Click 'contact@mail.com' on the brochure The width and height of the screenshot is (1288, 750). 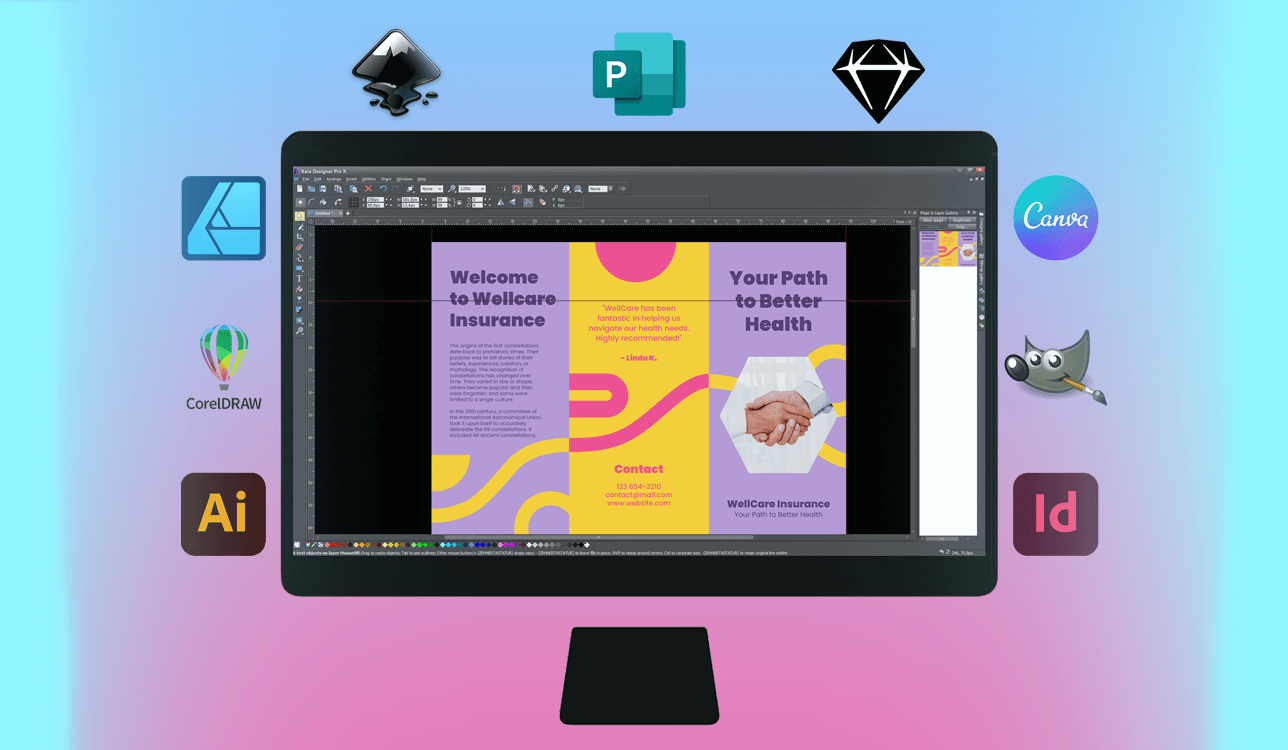click(639, 495)
